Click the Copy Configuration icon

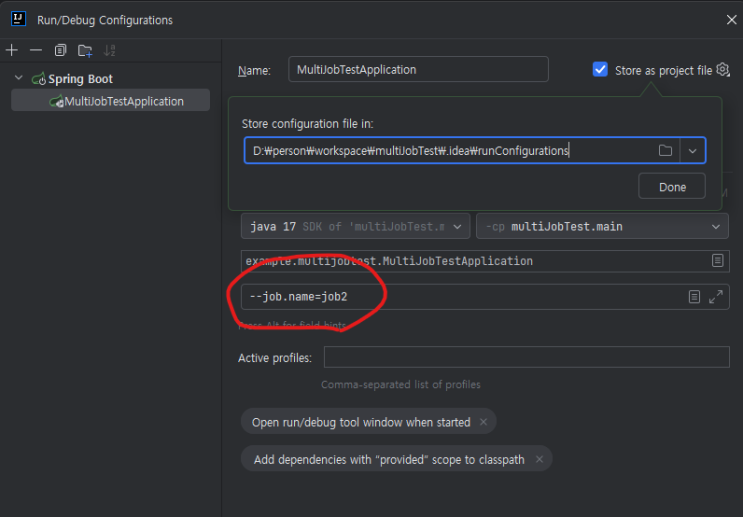click(60, 50)
